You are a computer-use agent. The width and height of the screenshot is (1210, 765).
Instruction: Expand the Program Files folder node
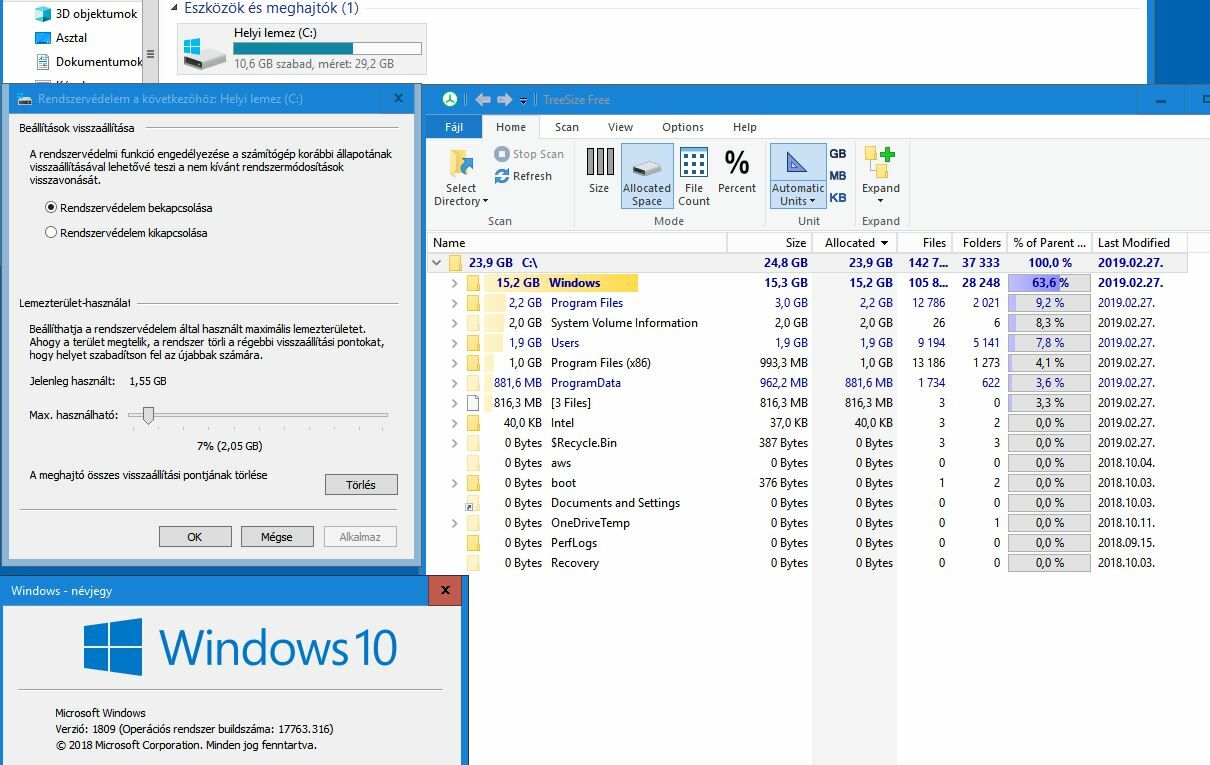[x=454, y=303]
